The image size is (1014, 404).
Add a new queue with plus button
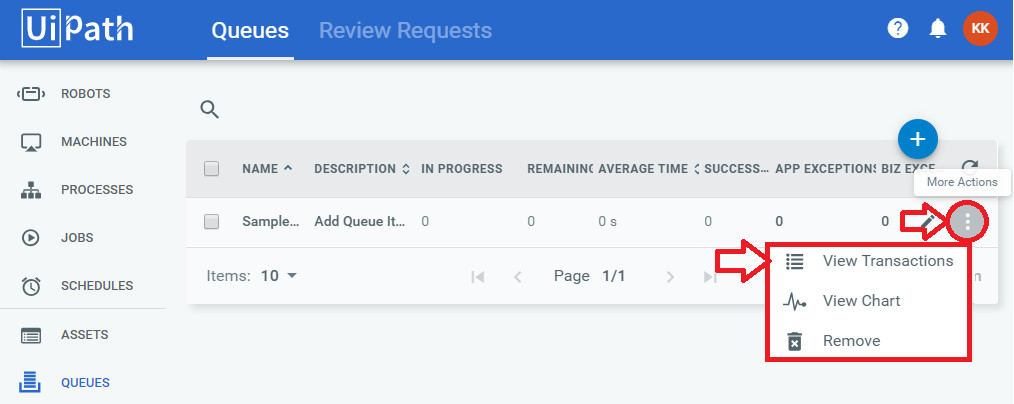pyautogui.click(x=918, y=139)
